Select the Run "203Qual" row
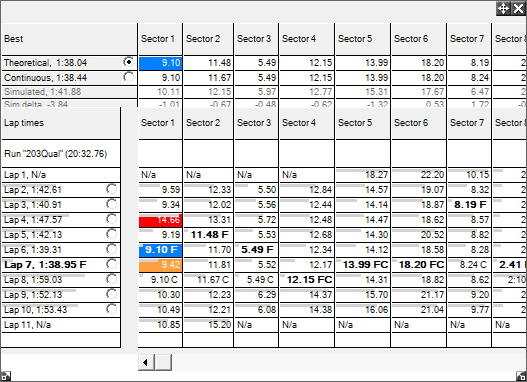527x382 pixels. 61,154
